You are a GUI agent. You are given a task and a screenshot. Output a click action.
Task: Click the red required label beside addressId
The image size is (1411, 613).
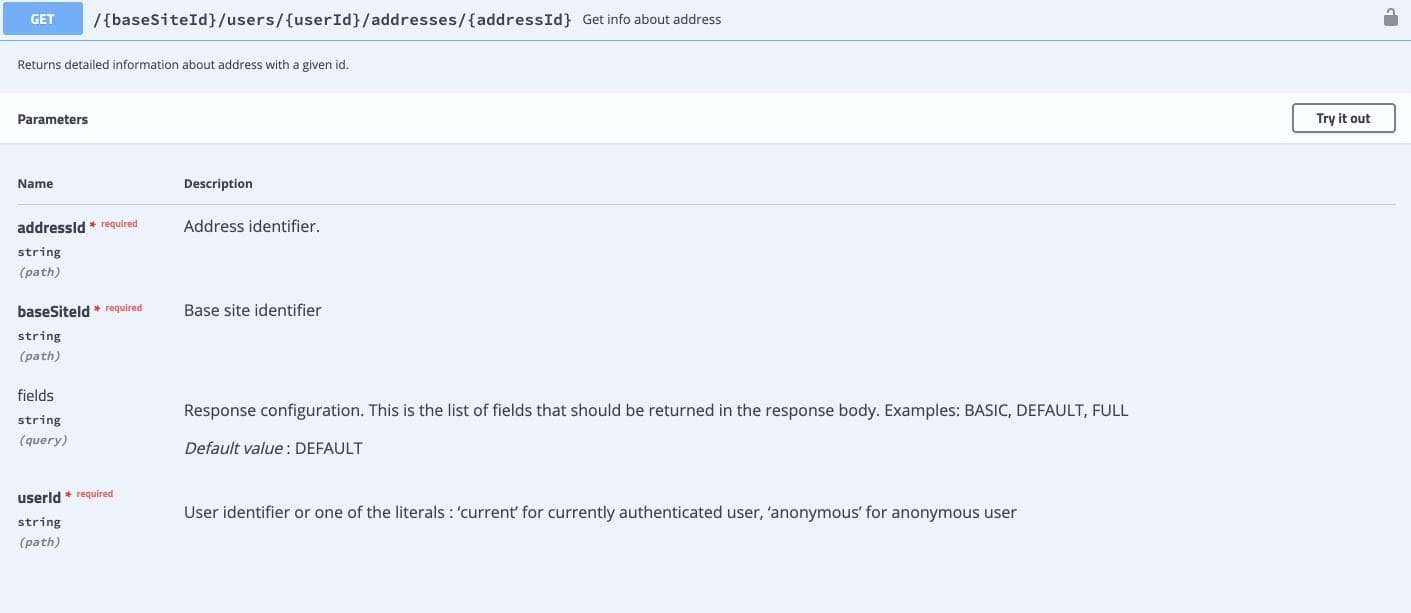(119, 224)
